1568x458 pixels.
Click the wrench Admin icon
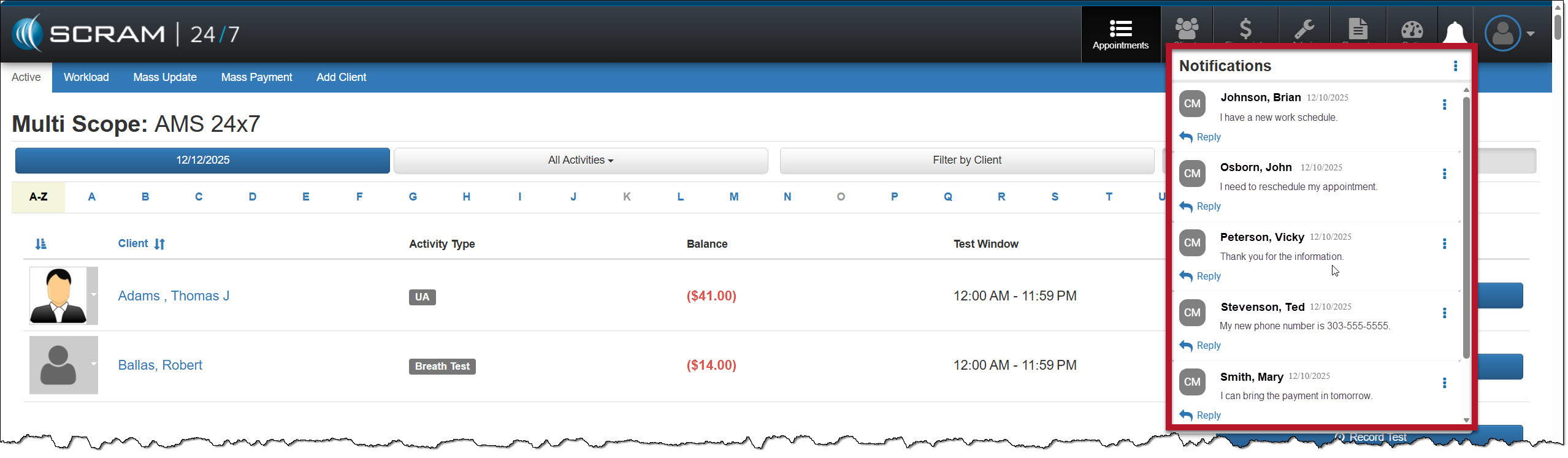1304,29
